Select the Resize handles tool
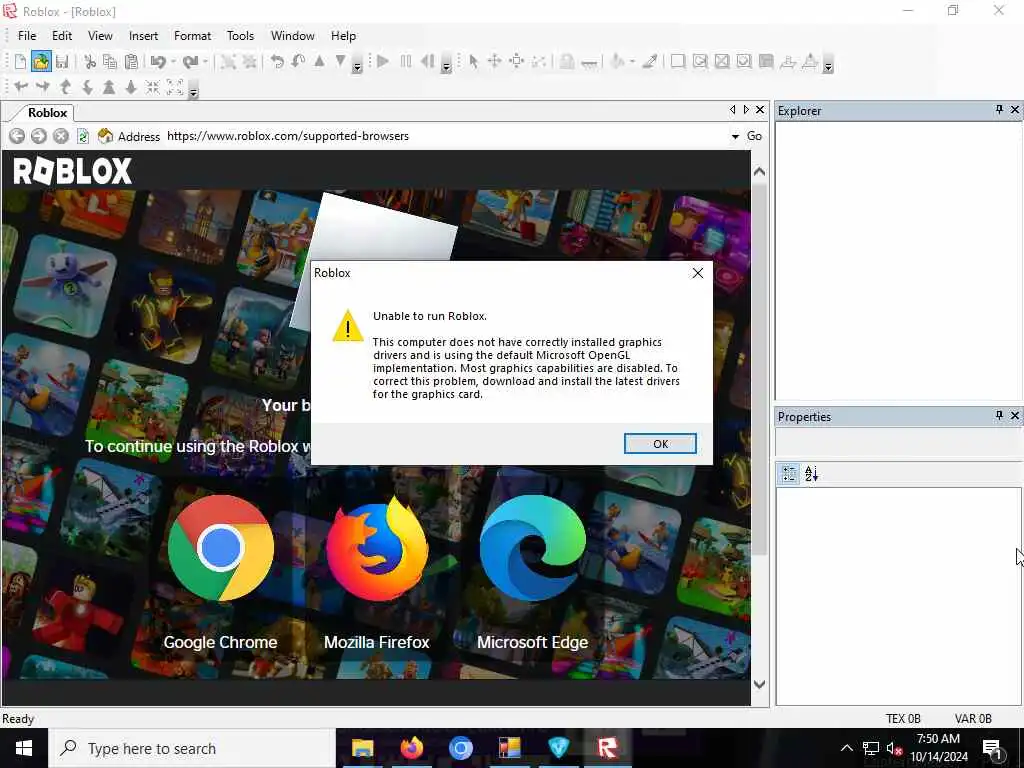1024x768 pixels. pos(517,62)
